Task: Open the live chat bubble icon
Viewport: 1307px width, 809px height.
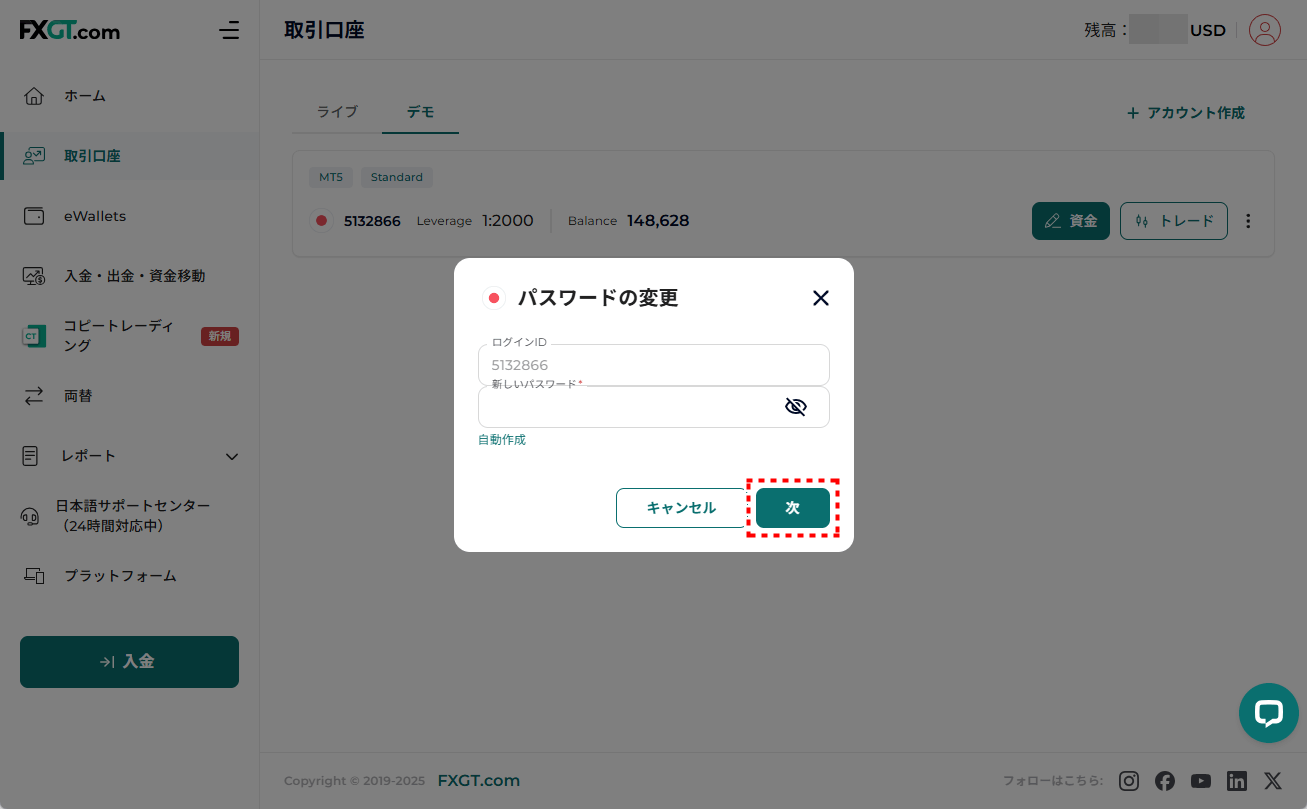Action: pyautogui.click(x=1268, y=713)
